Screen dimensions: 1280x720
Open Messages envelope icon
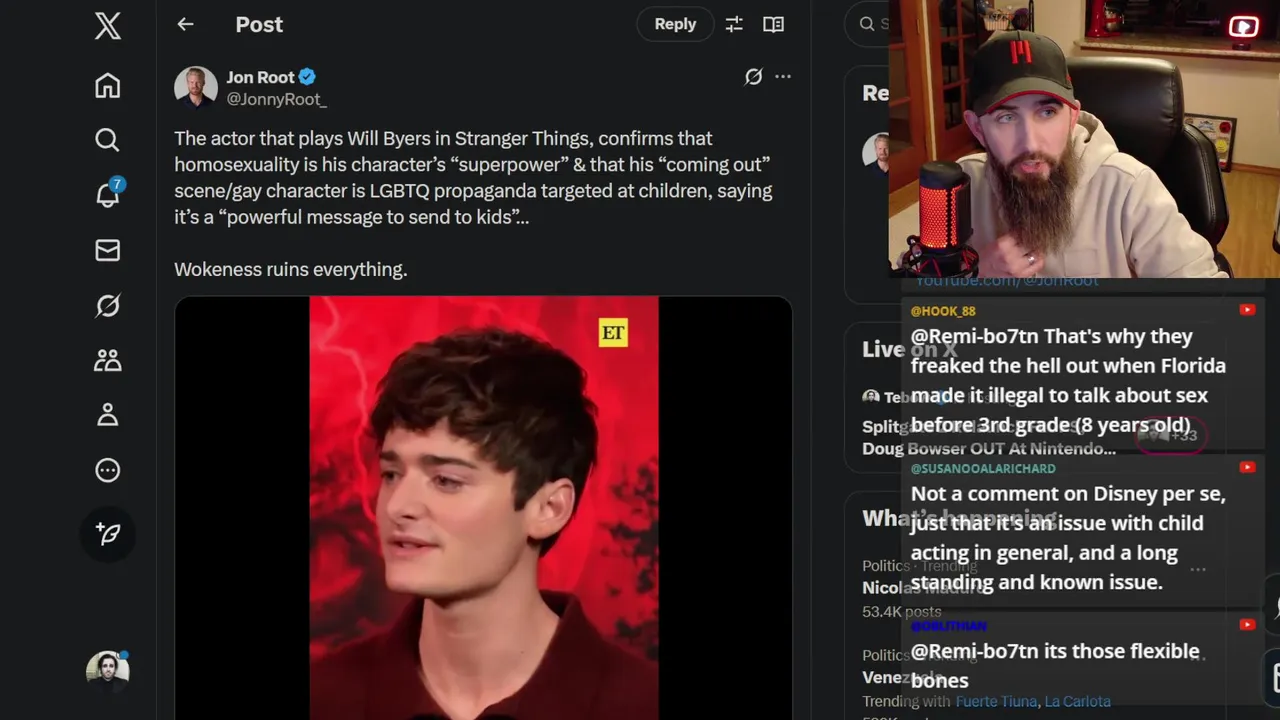tap(108, 250)
